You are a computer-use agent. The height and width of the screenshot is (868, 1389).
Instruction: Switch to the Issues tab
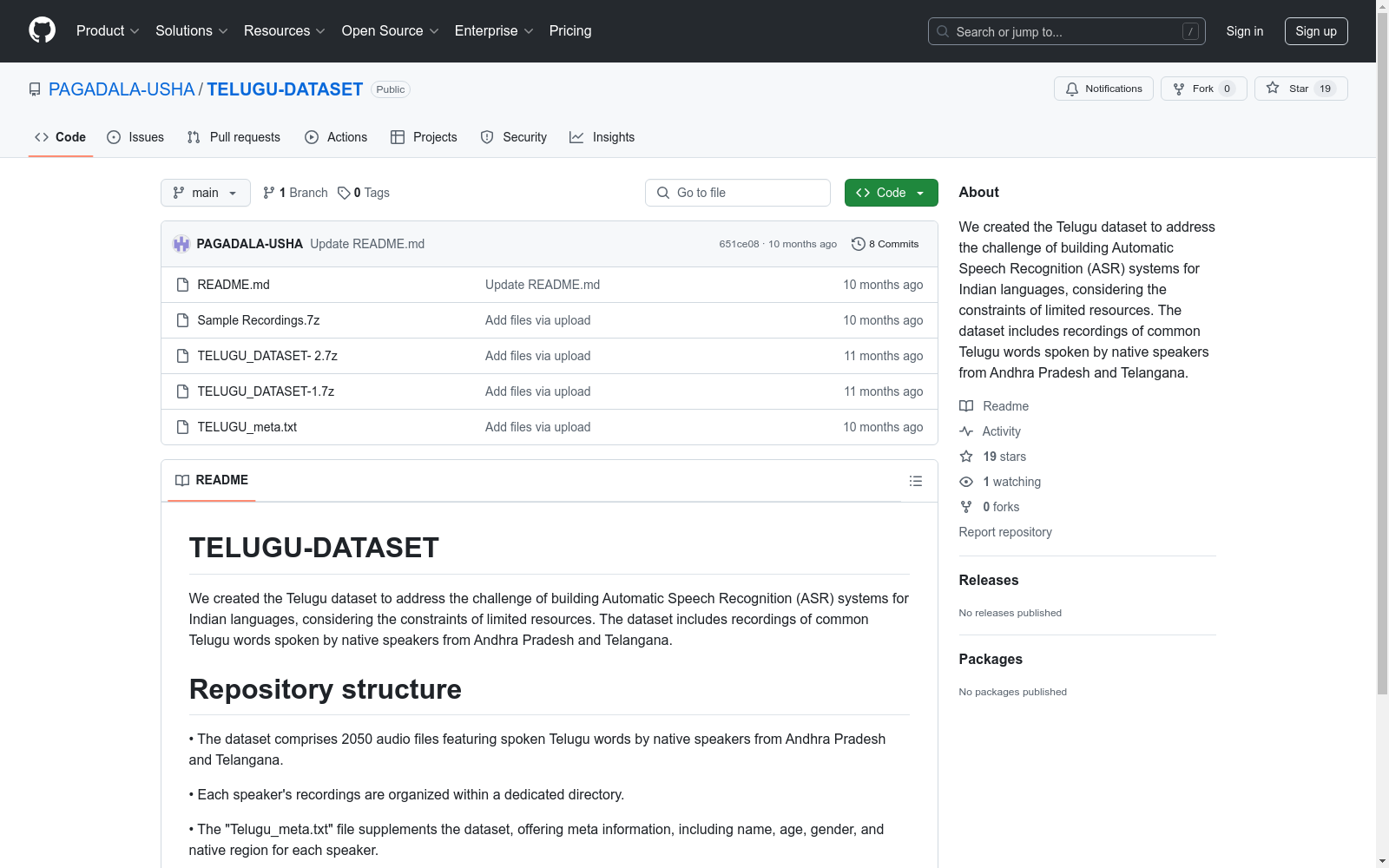135,137
